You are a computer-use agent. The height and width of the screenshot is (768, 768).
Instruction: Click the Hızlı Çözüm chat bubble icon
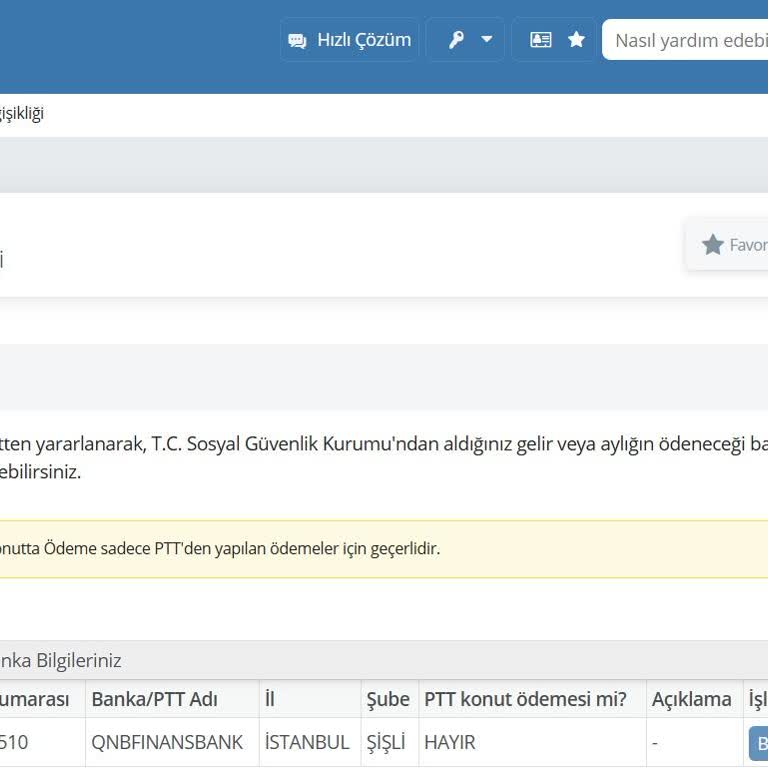(x=297, y=41)
